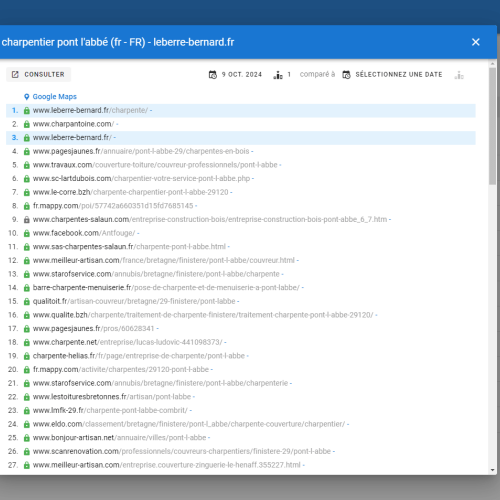Open result 18 www.charpente.net link
500x500 pixels.
pyautogui.click(x=127, y=343)
